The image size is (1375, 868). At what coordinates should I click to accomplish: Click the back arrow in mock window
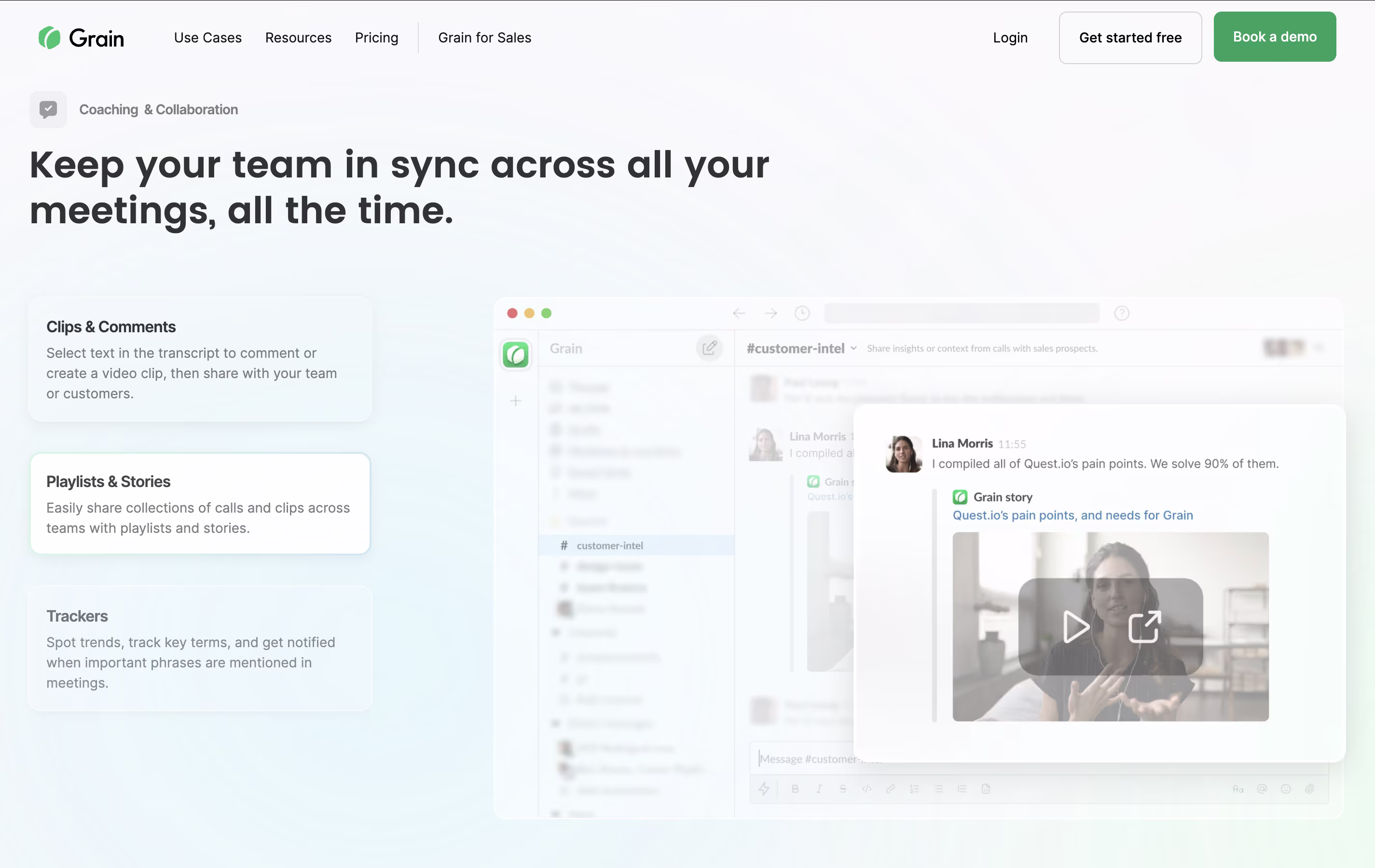tap(739, 313)
